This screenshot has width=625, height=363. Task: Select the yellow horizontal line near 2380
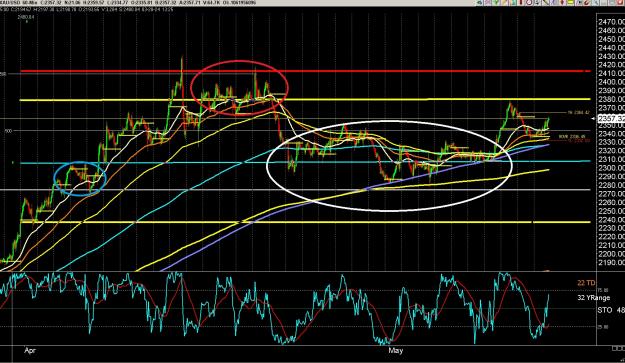[305, 100]
